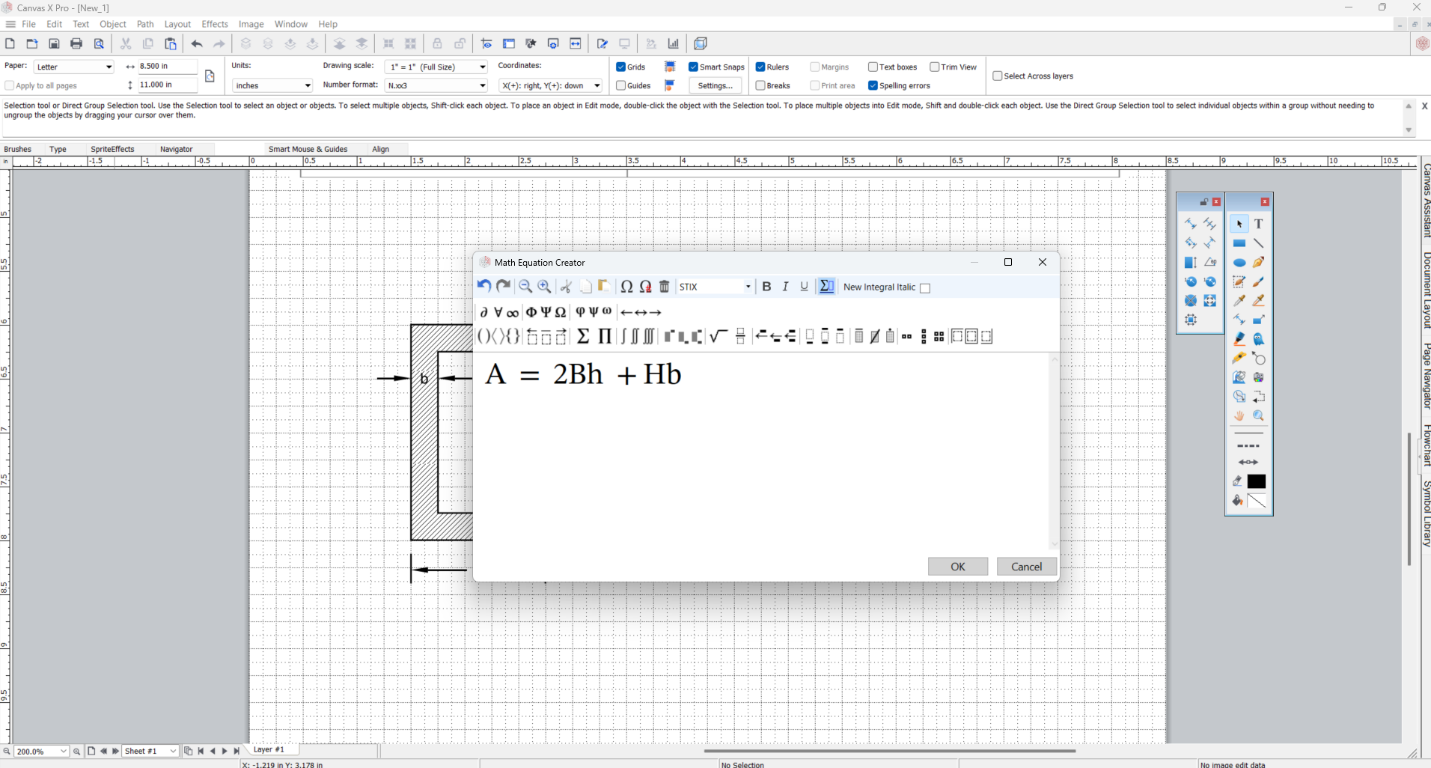The width and height of the screenshot is (1431, 768).
Task: Toggle bold formatting in the equation editor
Action: click(766, 287)
